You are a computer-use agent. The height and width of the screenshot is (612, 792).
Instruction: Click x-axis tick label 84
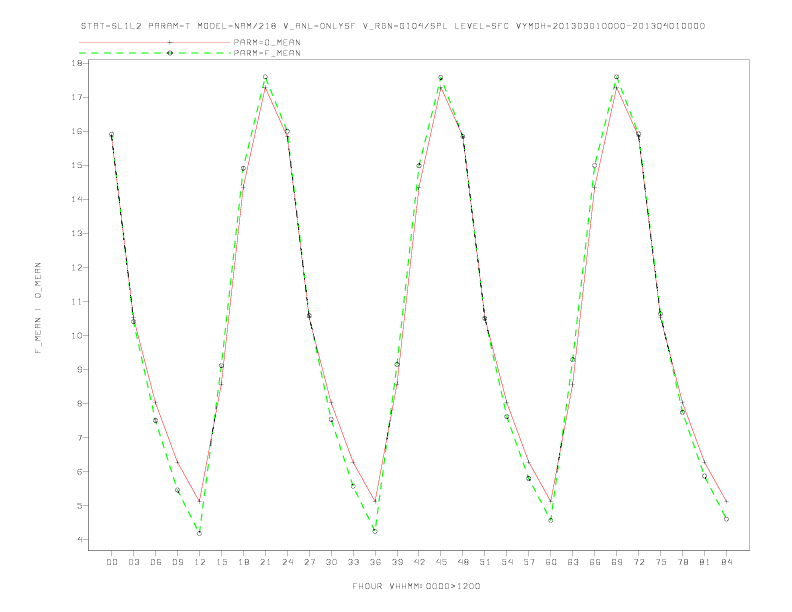point(726,562)
